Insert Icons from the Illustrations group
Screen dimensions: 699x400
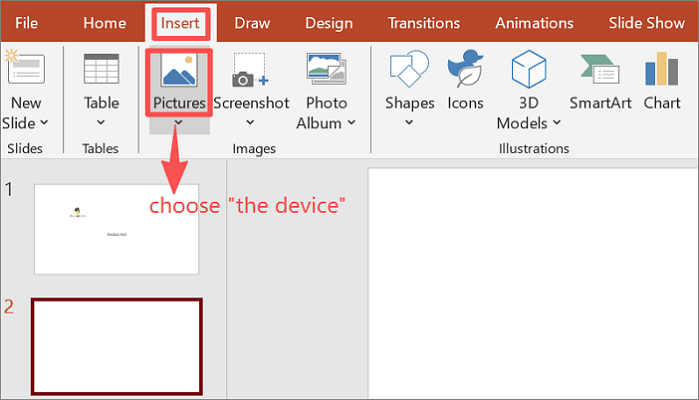pyautogui.click(x=465, y=80)
